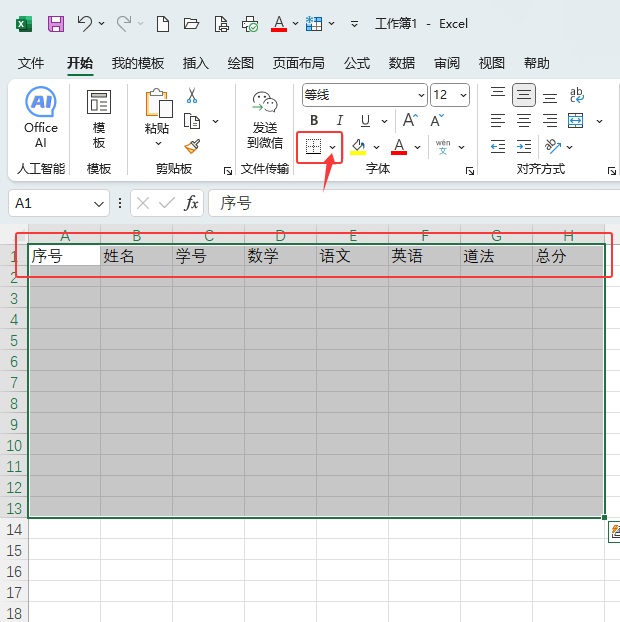Apply the ribbon red font color A button
620x622 pixels.
[399, 147]
